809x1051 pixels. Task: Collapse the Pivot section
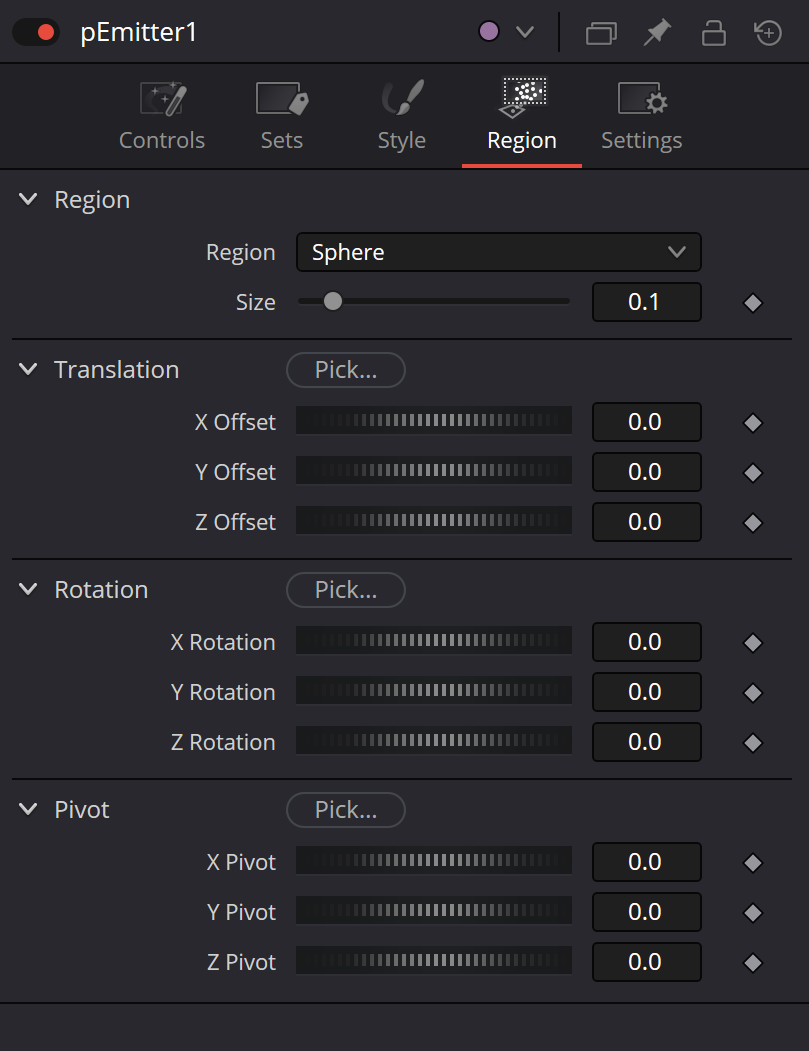[x=28, y=809]
